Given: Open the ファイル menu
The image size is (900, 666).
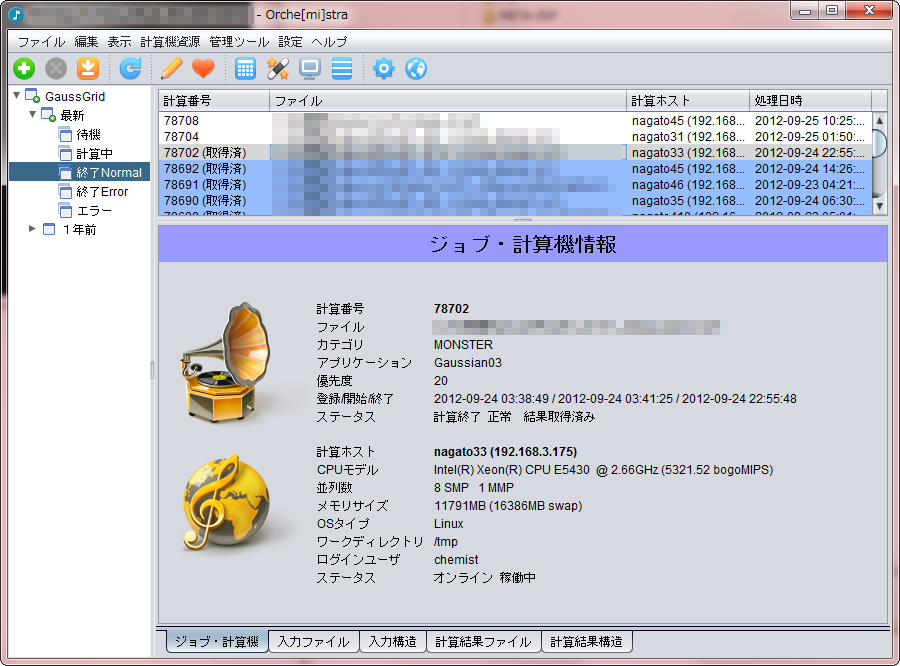Looking at the screenshot, I should point(41,42).
